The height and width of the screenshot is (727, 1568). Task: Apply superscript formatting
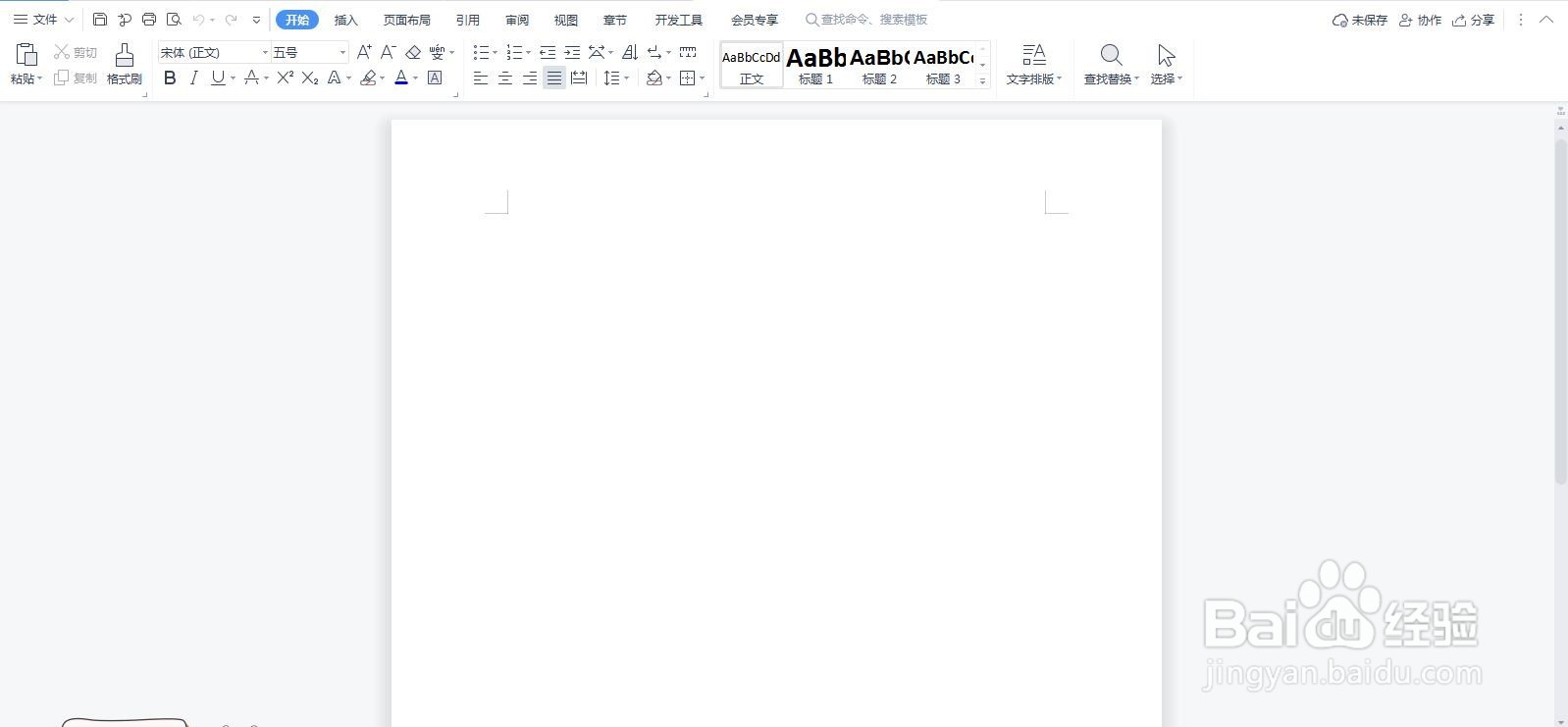tap(286, 78)
